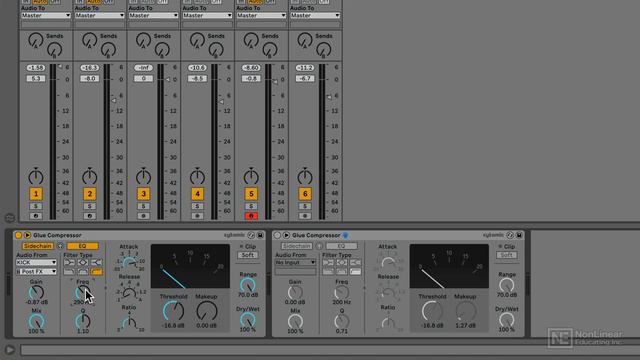Enable the Soft clip button in first Glue Compressor
This screenshot has width=640, height=360.
pos(248,255)
